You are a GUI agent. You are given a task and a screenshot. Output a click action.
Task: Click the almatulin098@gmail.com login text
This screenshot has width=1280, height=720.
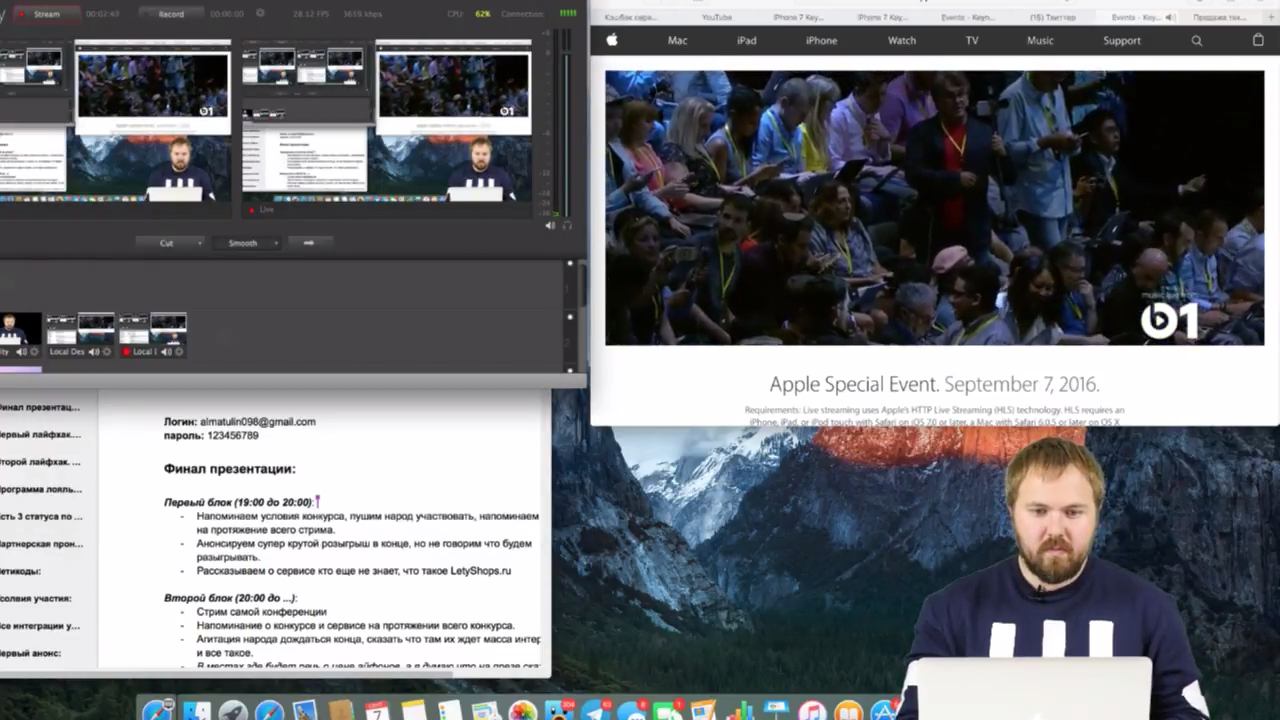pos(257,422)
